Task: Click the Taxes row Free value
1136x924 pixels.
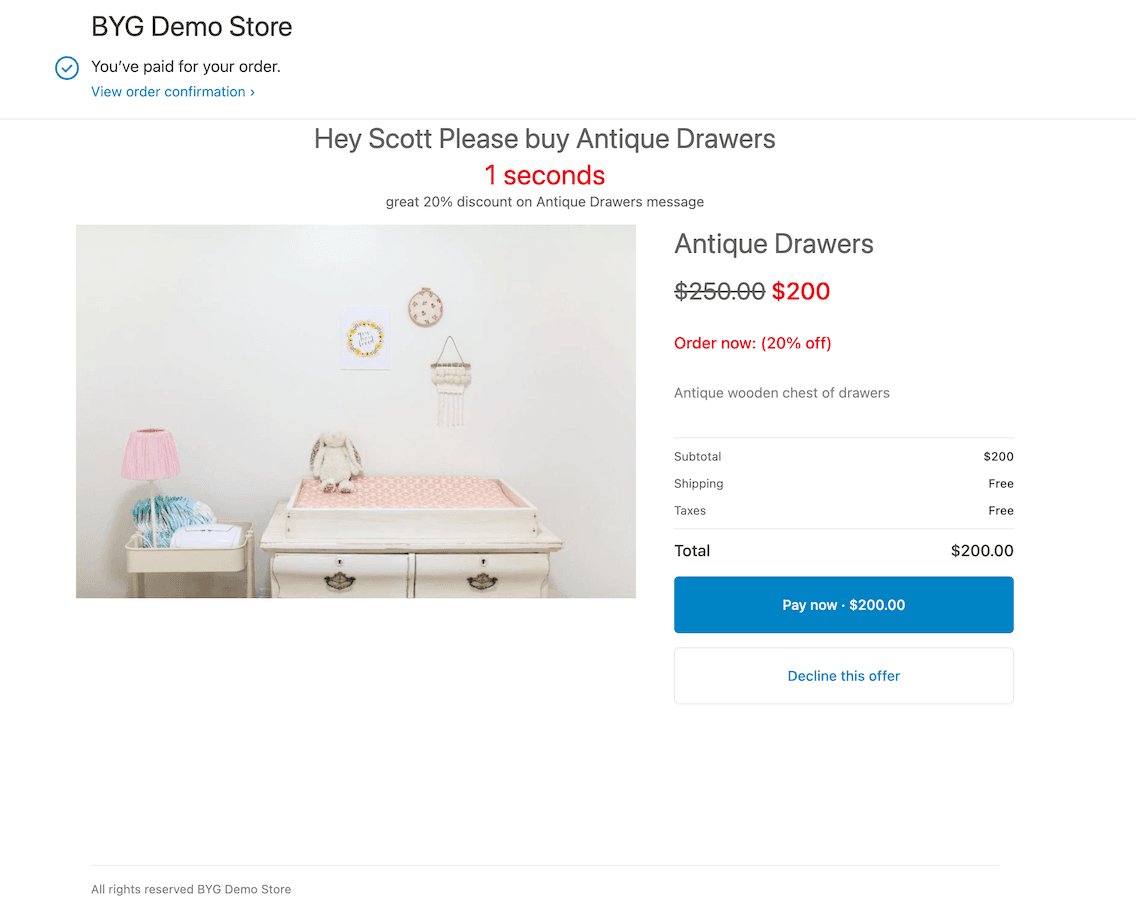Action: 1000,511
